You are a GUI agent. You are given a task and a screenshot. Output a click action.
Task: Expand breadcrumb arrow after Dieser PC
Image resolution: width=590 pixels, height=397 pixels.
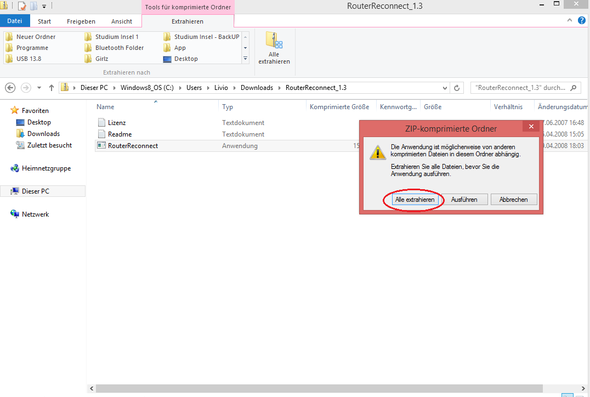[x=114, y=88]
